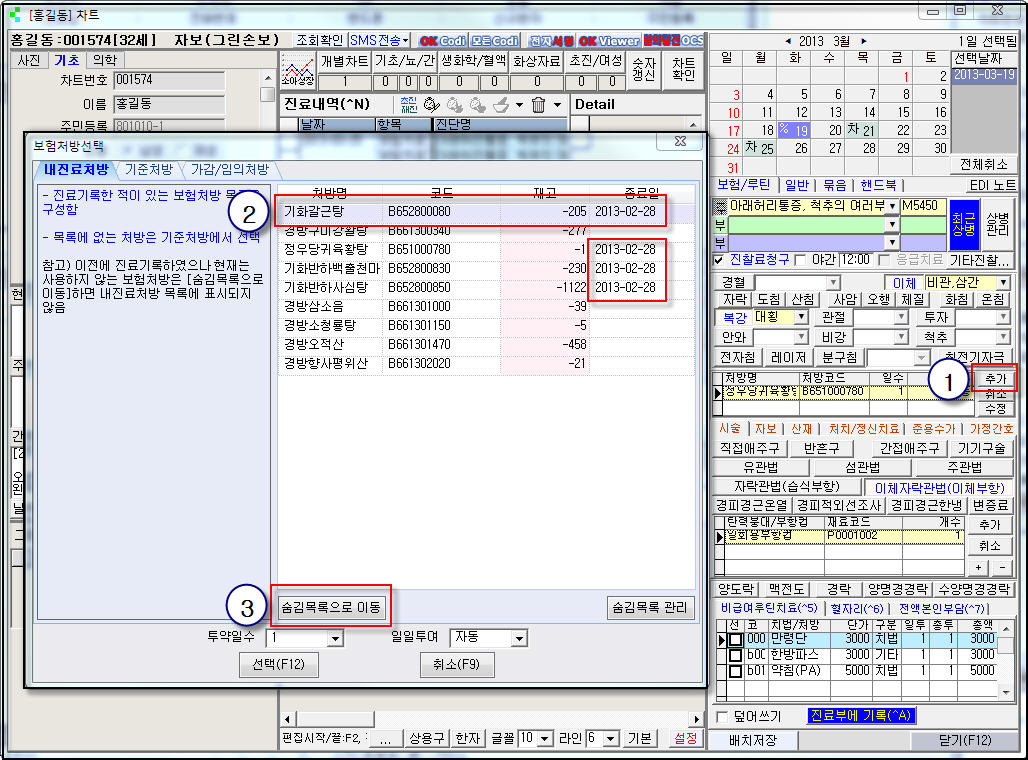Screen dimensions: 1028x760
Task: Click 추가 button next to 처방명 list
Action: [995, 379]
